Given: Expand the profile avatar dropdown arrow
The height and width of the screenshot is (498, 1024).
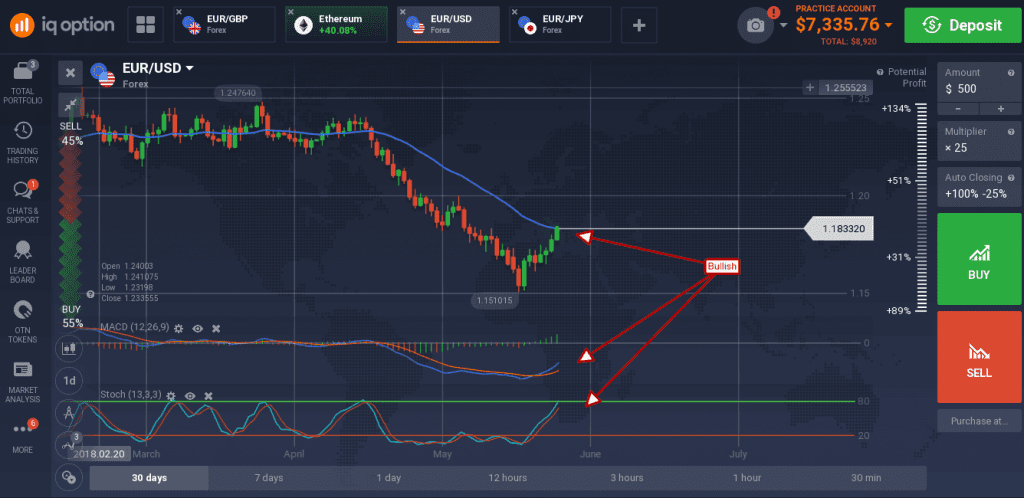Looking at the screenshot, I should [783, 25].
